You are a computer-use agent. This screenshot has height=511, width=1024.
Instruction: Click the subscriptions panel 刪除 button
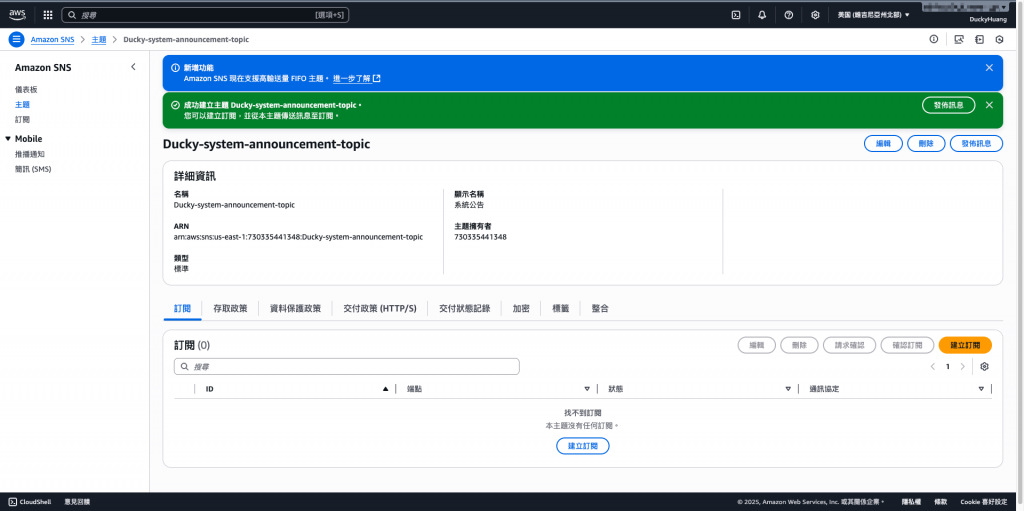tap(799, 345)
